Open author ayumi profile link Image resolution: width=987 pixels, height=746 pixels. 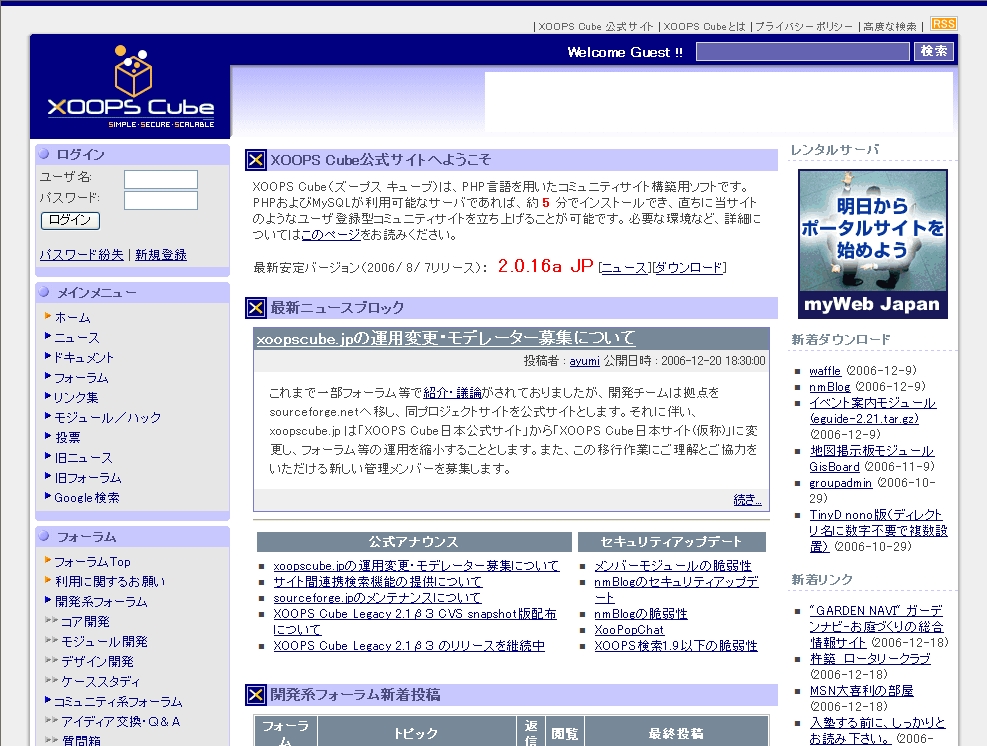584,361
